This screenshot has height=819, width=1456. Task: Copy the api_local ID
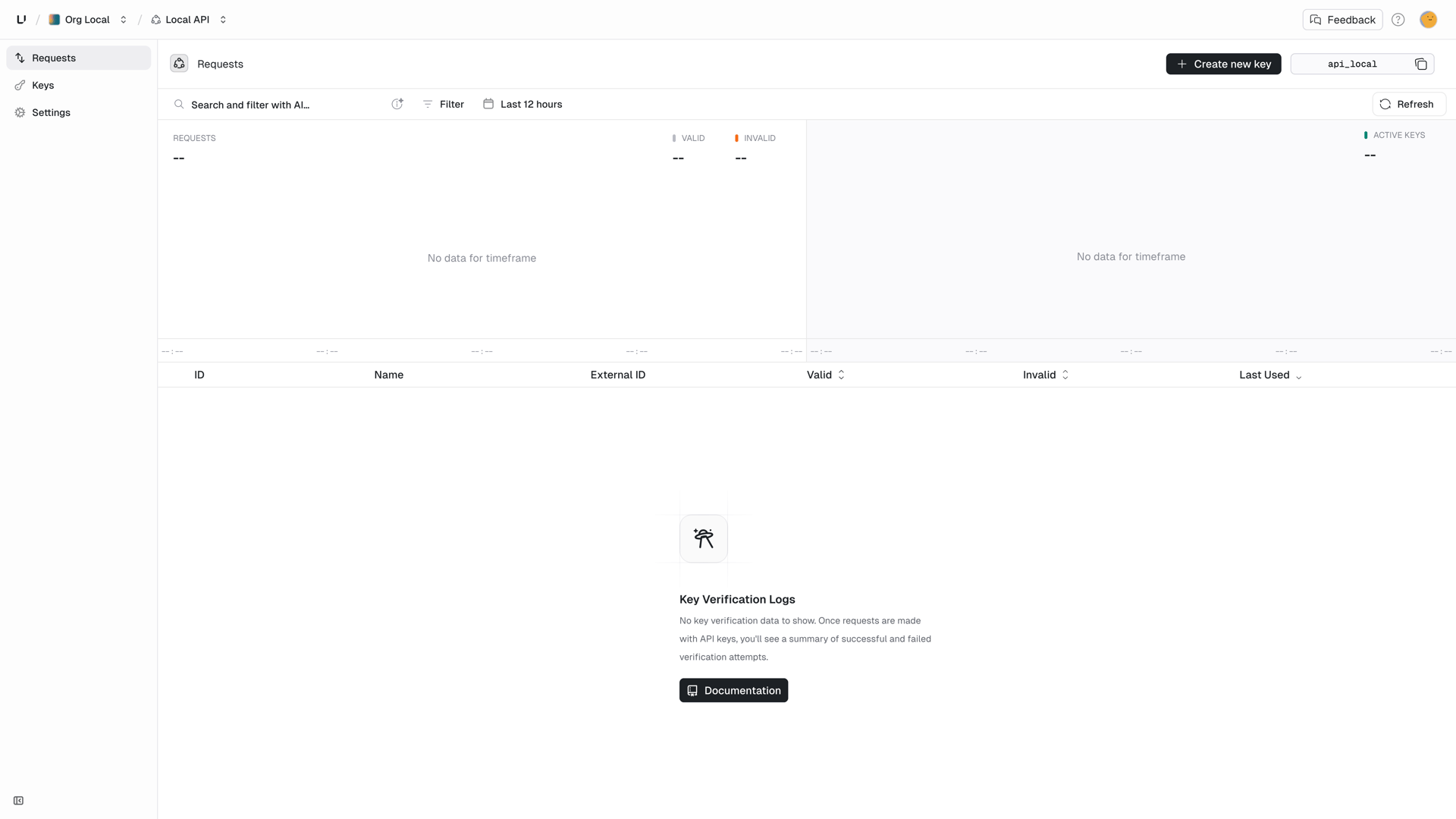1420,64
